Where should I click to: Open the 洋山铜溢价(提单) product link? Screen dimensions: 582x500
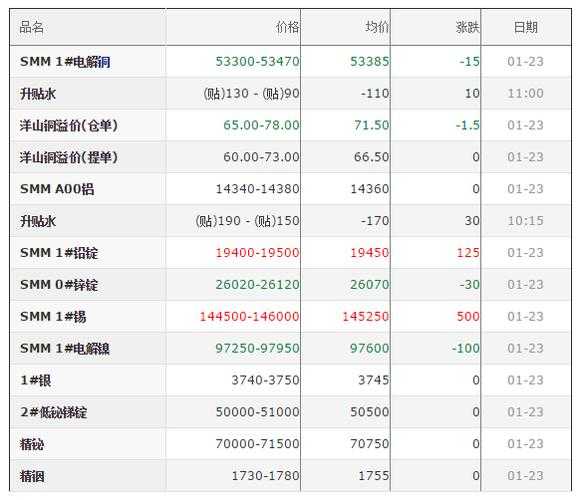tap(69, 157)
